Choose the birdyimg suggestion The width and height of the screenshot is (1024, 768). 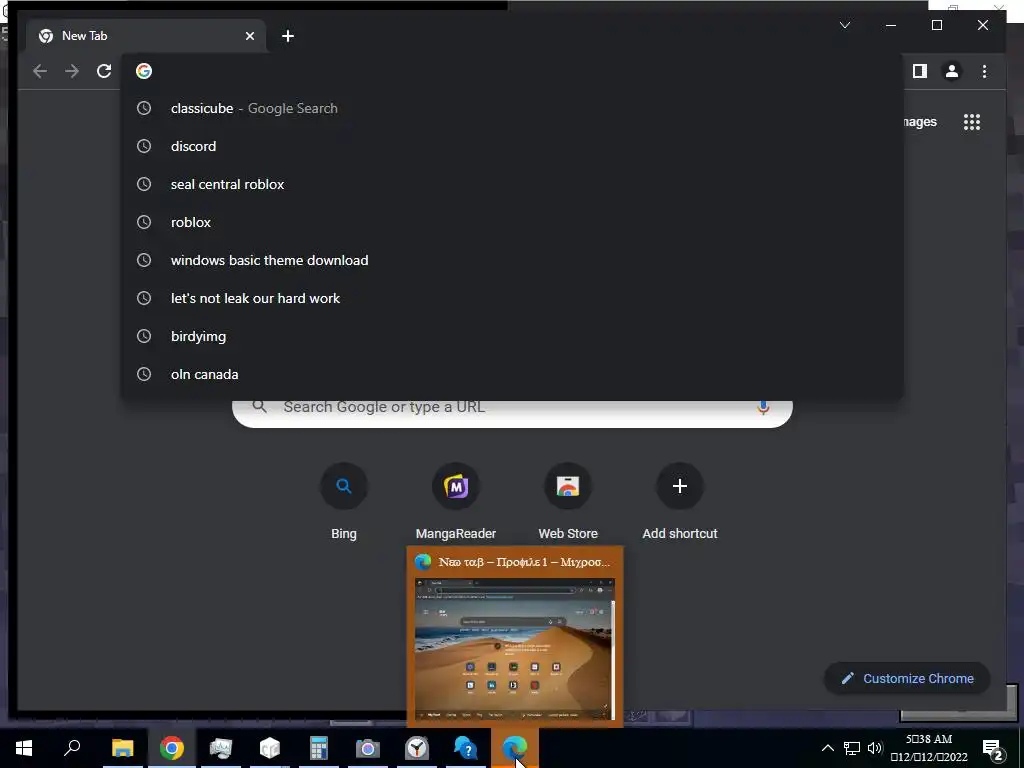[512, 336]
